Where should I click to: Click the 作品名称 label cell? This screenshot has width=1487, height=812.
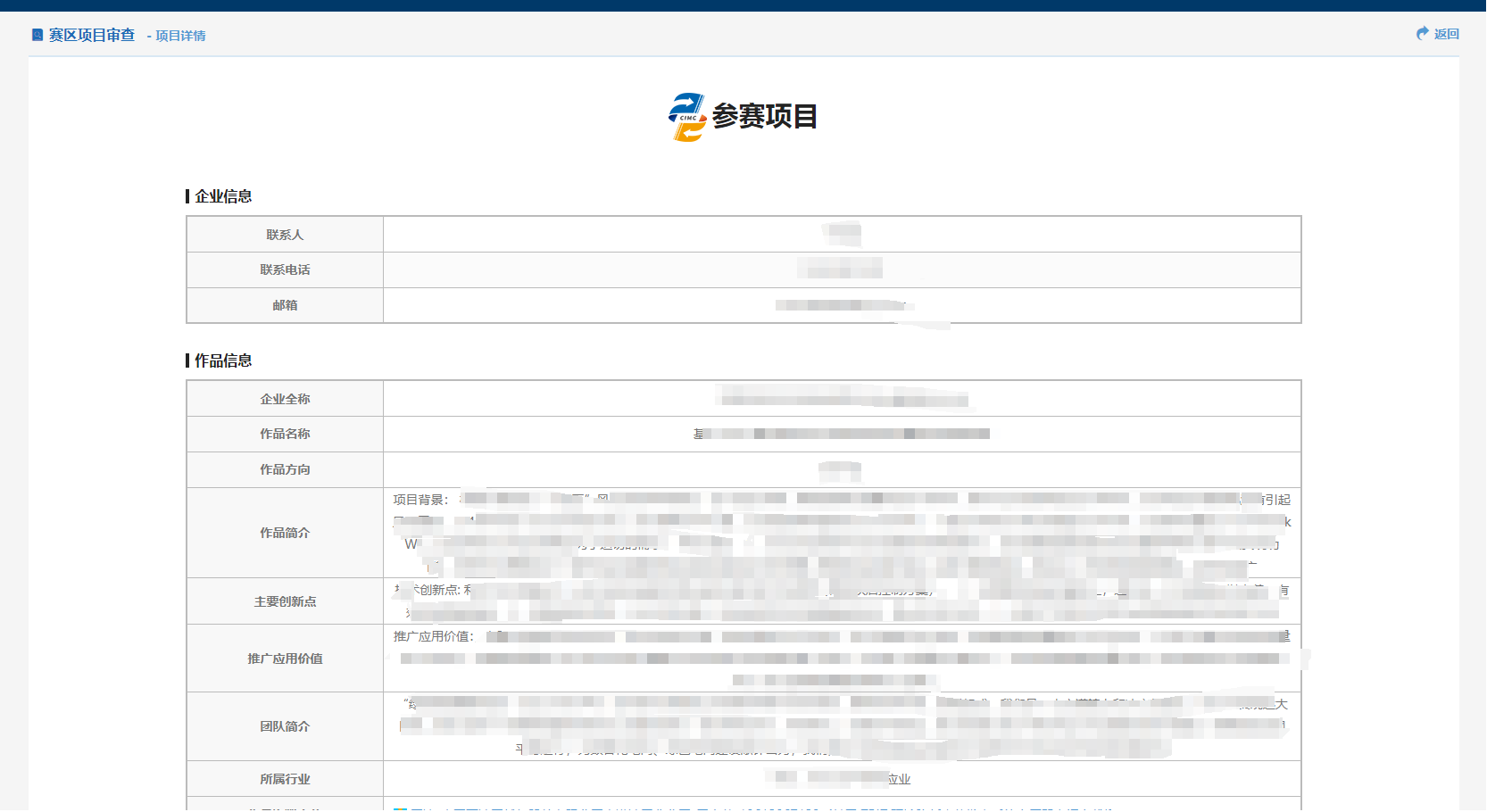coord(285,434)
